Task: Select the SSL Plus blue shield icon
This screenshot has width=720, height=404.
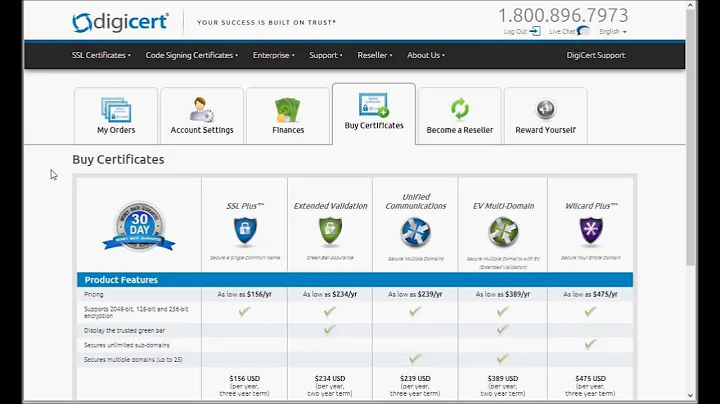Action: coord(245,230)
